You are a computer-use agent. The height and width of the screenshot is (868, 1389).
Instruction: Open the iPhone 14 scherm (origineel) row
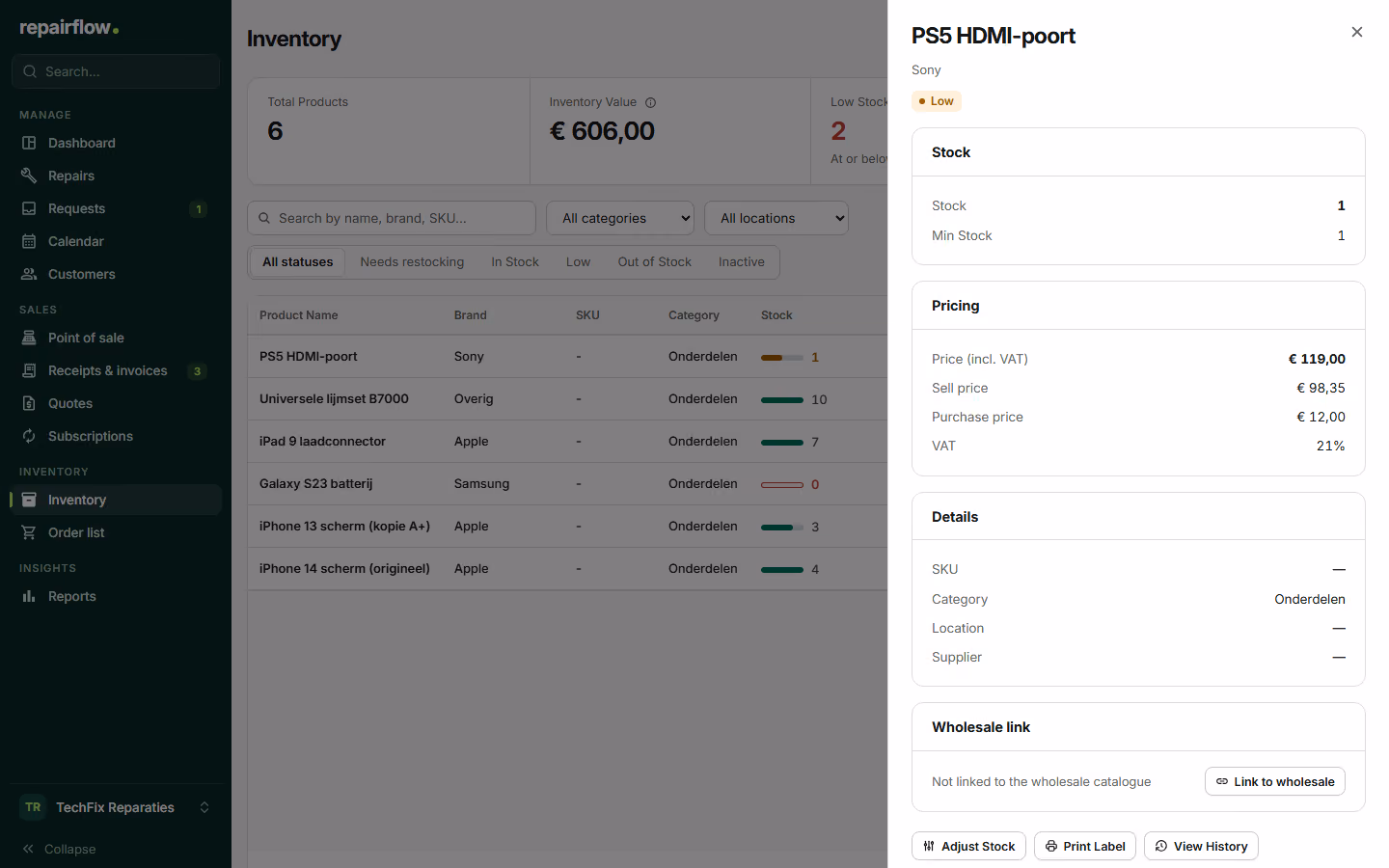pyautogui.click(x=567, y=568)
